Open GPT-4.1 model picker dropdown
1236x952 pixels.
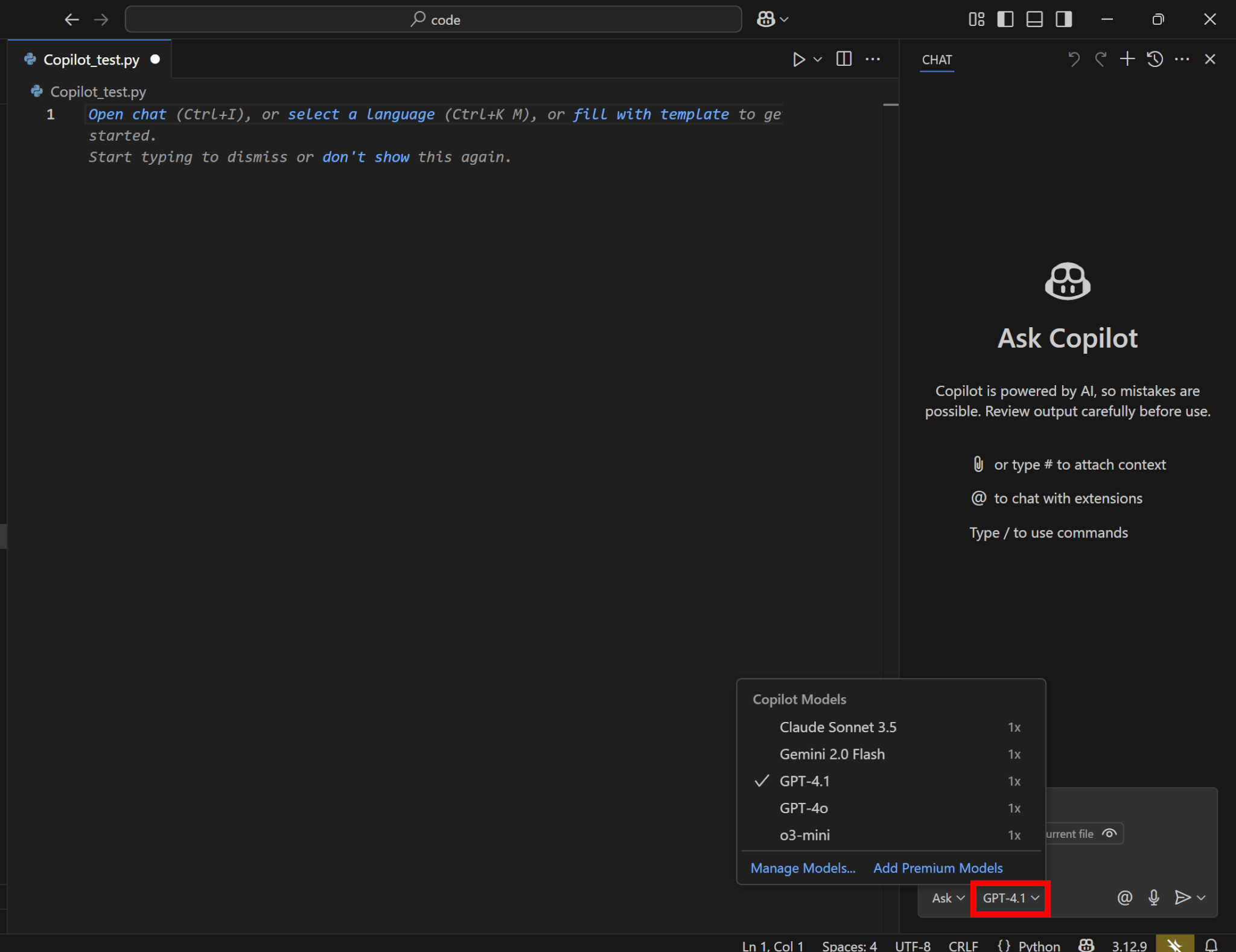(1010, 898)
